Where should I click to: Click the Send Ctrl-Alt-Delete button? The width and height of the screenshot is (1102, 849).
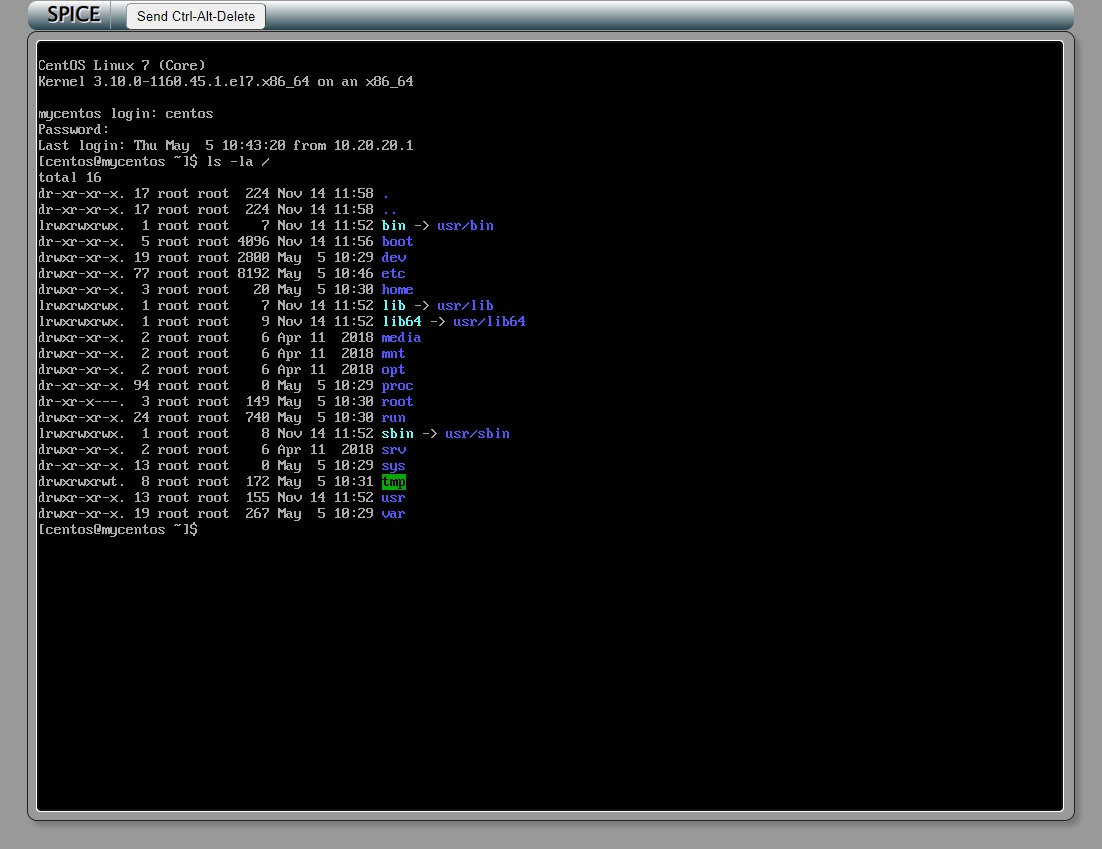point(195,16)
